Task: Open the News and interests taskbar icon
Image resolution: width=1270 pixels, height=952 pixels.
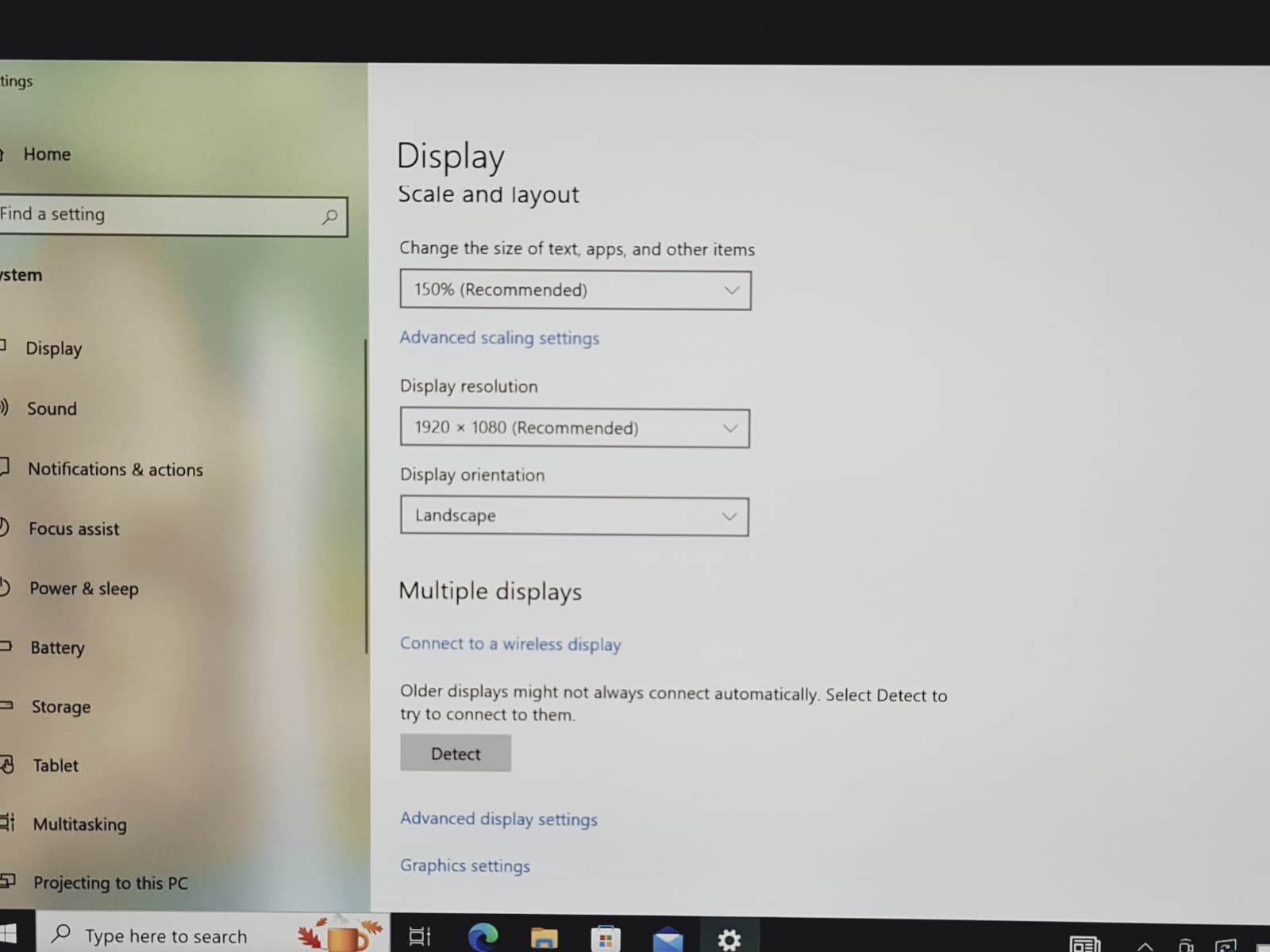Action: coord(1084,944)
